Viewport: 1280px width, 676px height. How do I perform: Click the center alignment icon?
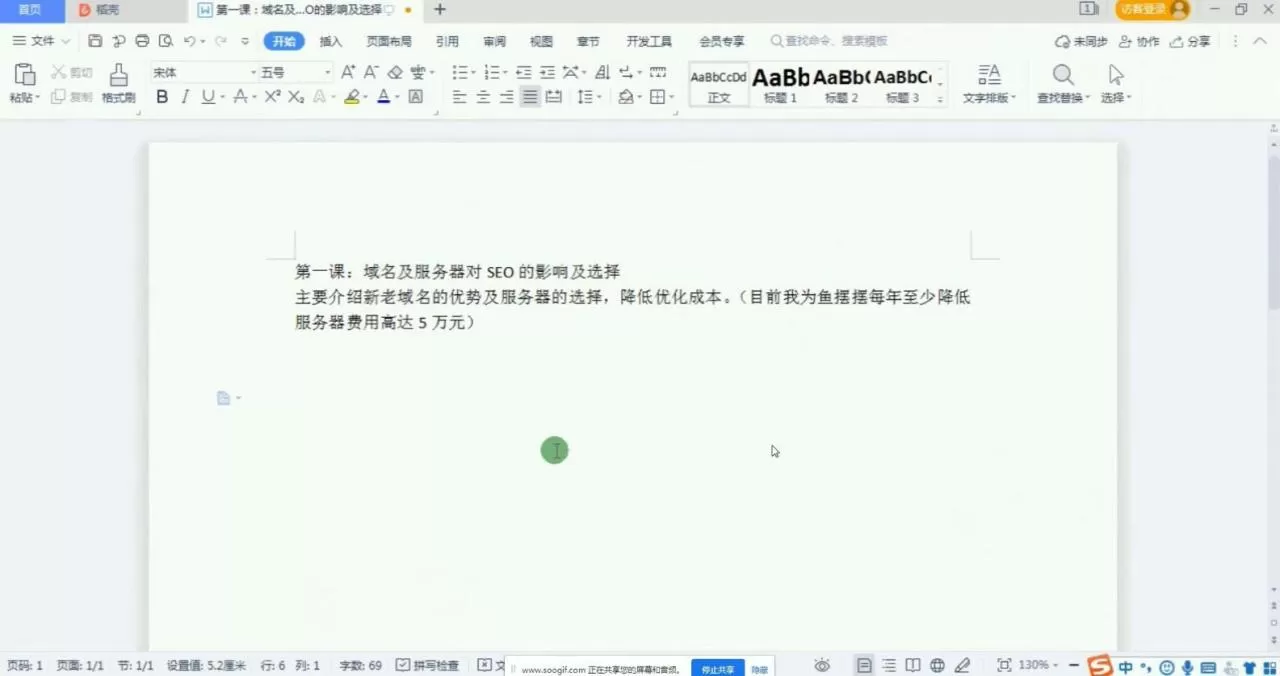483,96
